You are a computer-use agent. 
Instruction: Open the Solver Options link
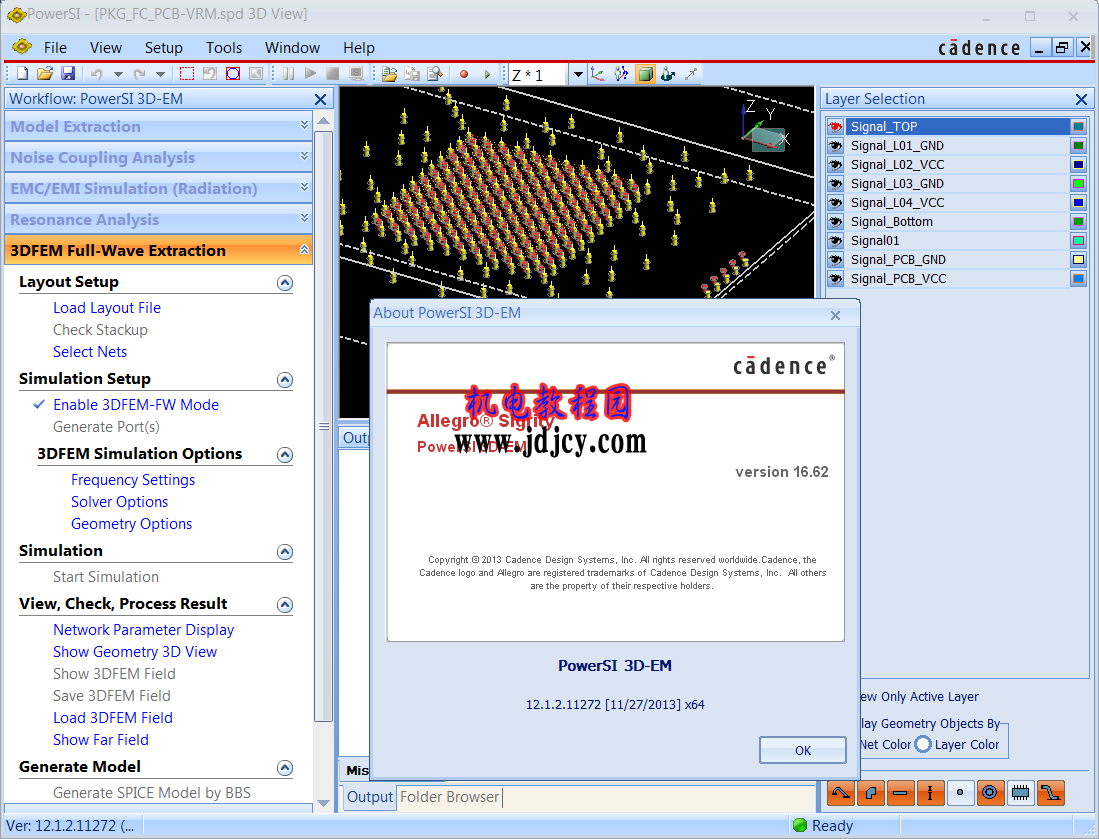(x=120, y=502)
